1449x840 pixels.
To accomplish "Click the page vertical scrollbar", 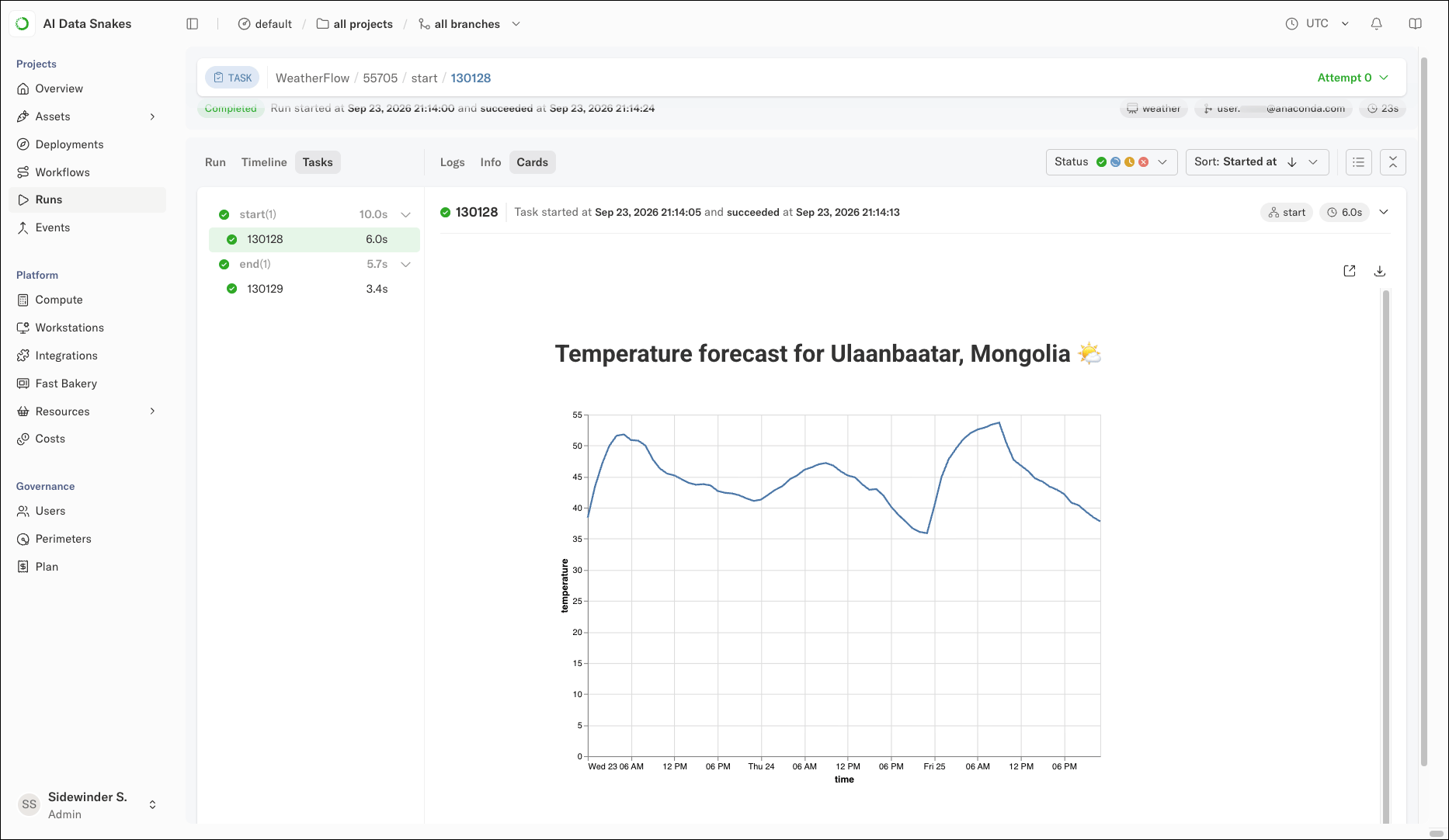I will [x=1423, y=411].
